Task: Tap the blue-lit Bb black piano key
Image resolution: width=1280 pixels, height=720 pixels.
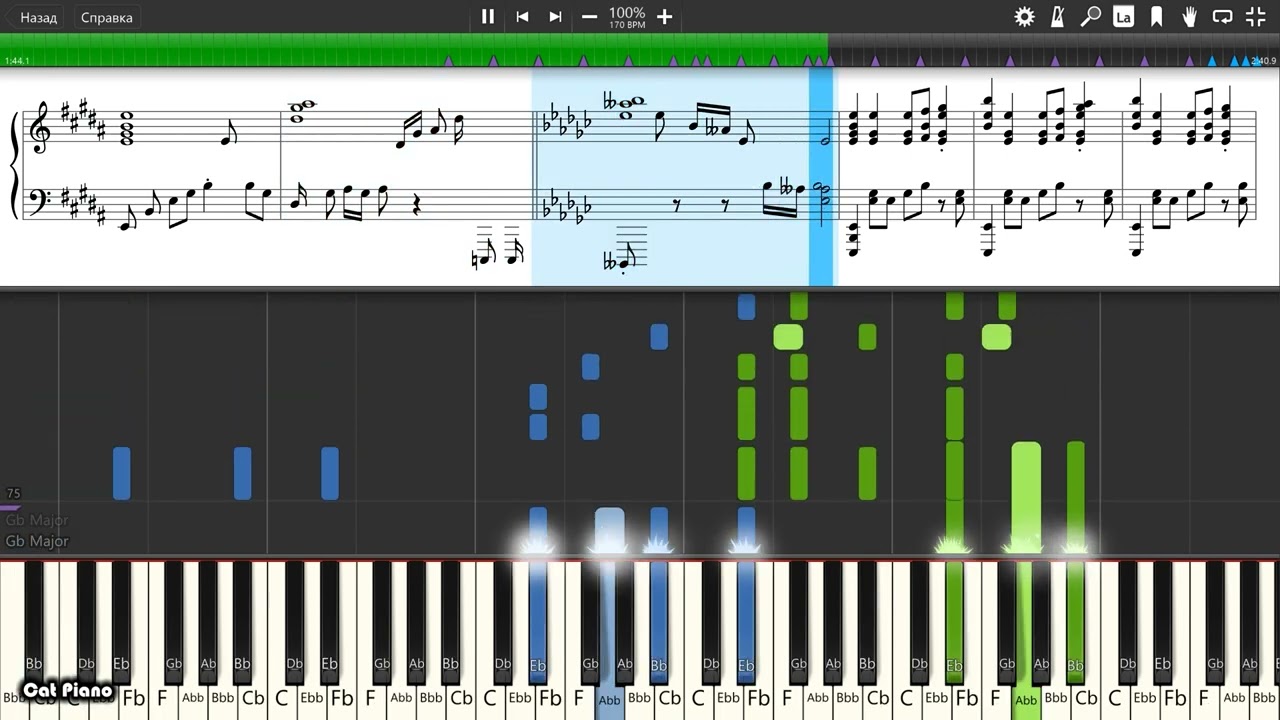Action: (x=658, y=620)
